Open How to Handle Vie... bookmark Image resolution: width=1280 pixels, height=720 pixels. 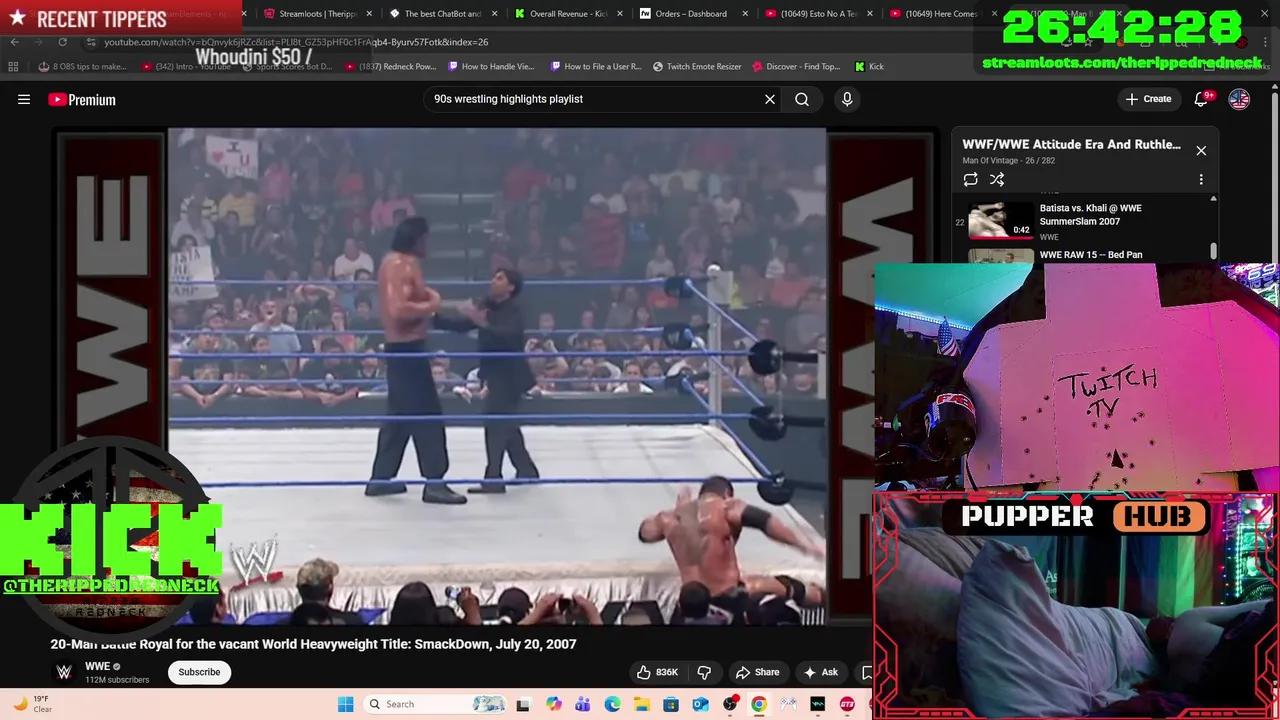491,67
